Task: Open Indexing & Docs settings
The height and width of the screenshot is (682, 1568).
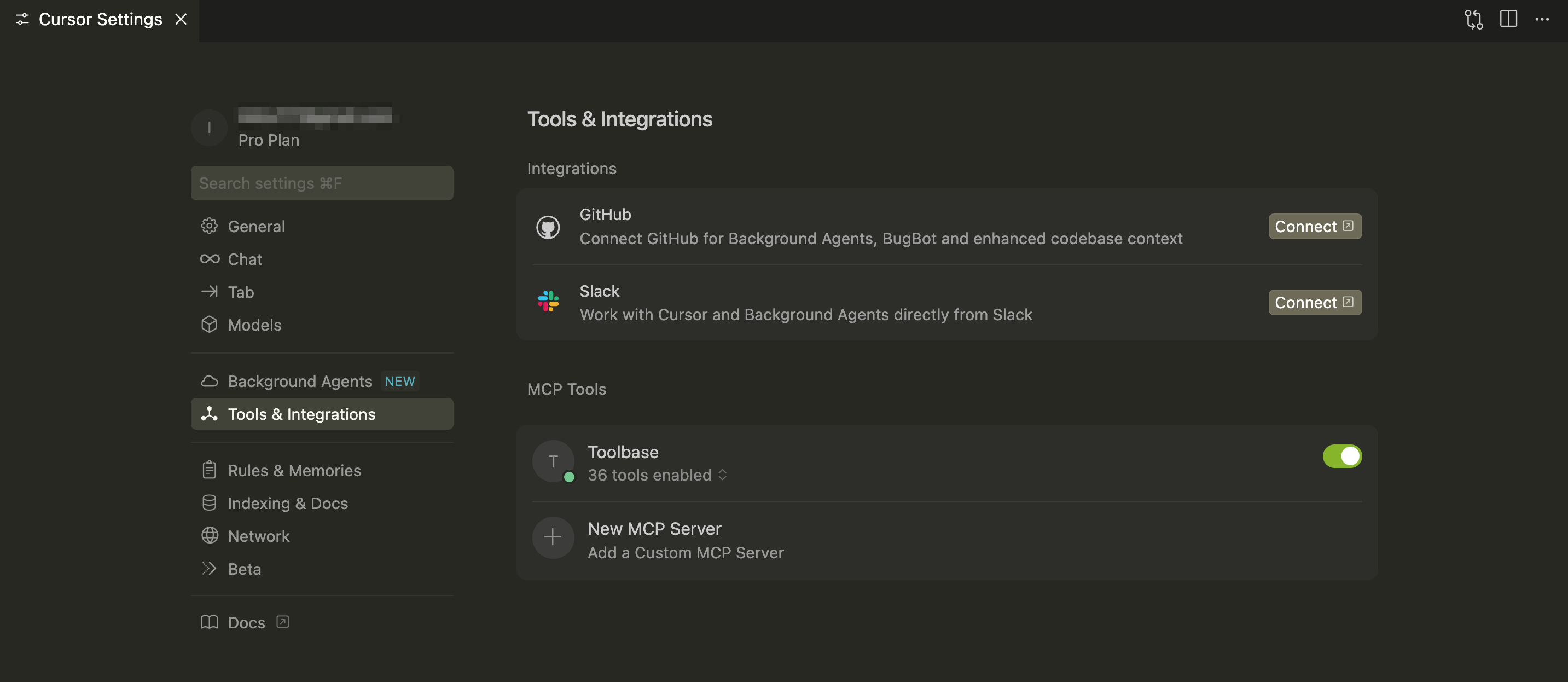Action: (x=287, y=503)
